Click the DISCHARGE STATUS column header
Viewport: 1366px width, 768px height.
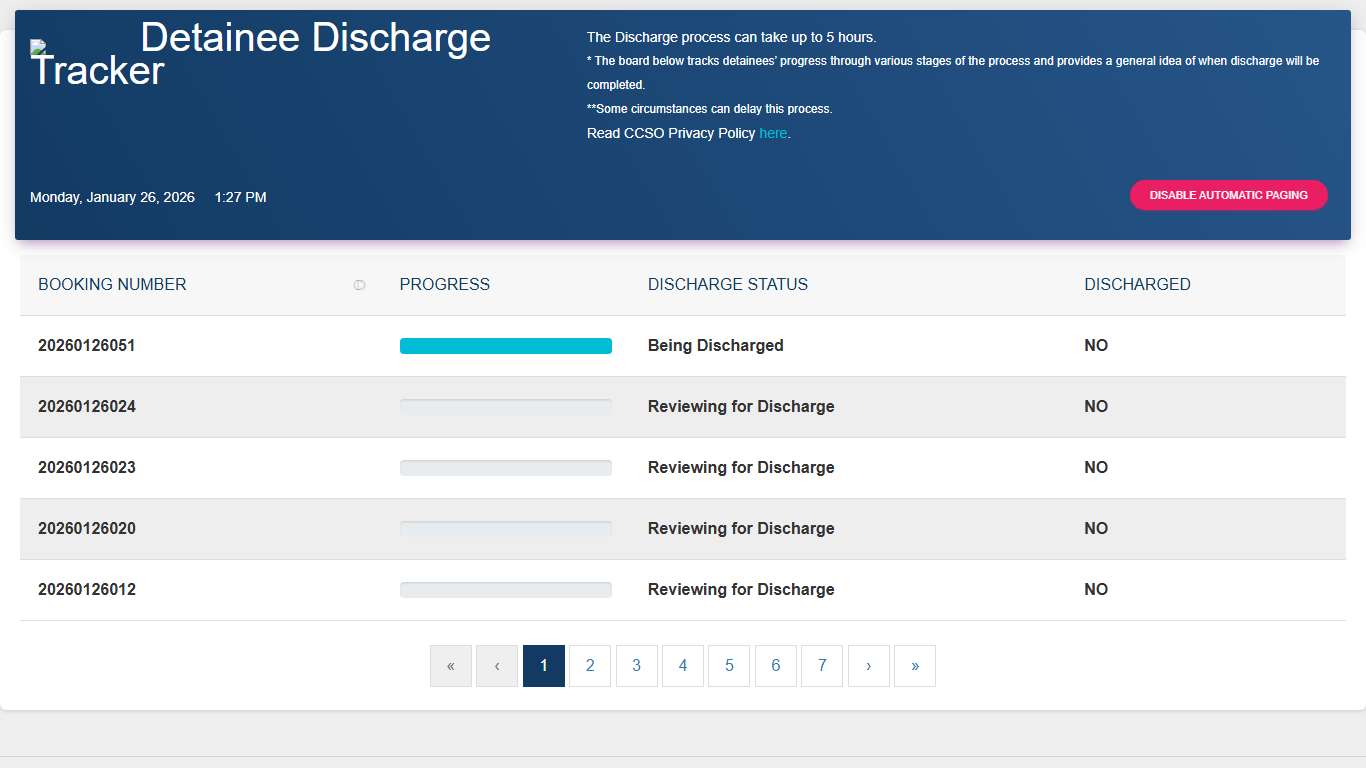tap(728, 284)
